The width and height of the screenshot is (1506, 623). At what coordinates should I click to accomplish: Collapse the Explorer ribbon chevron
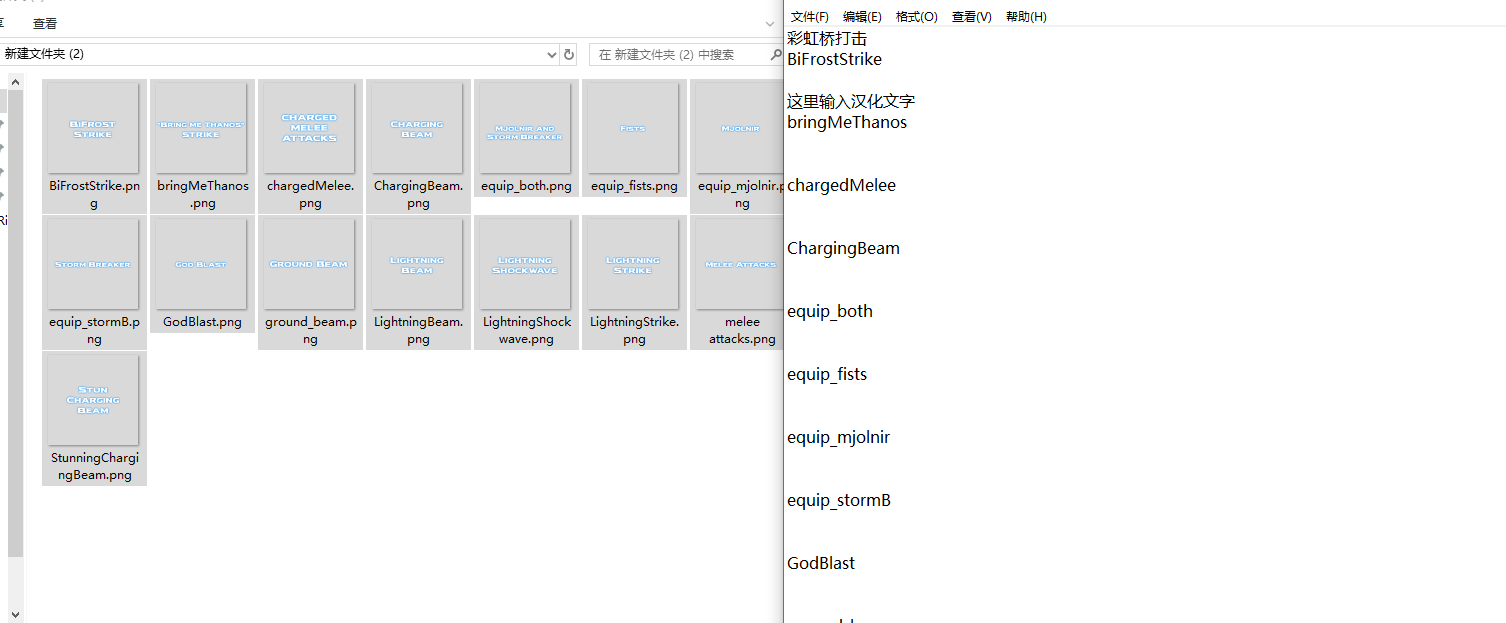tap(769, 23)
